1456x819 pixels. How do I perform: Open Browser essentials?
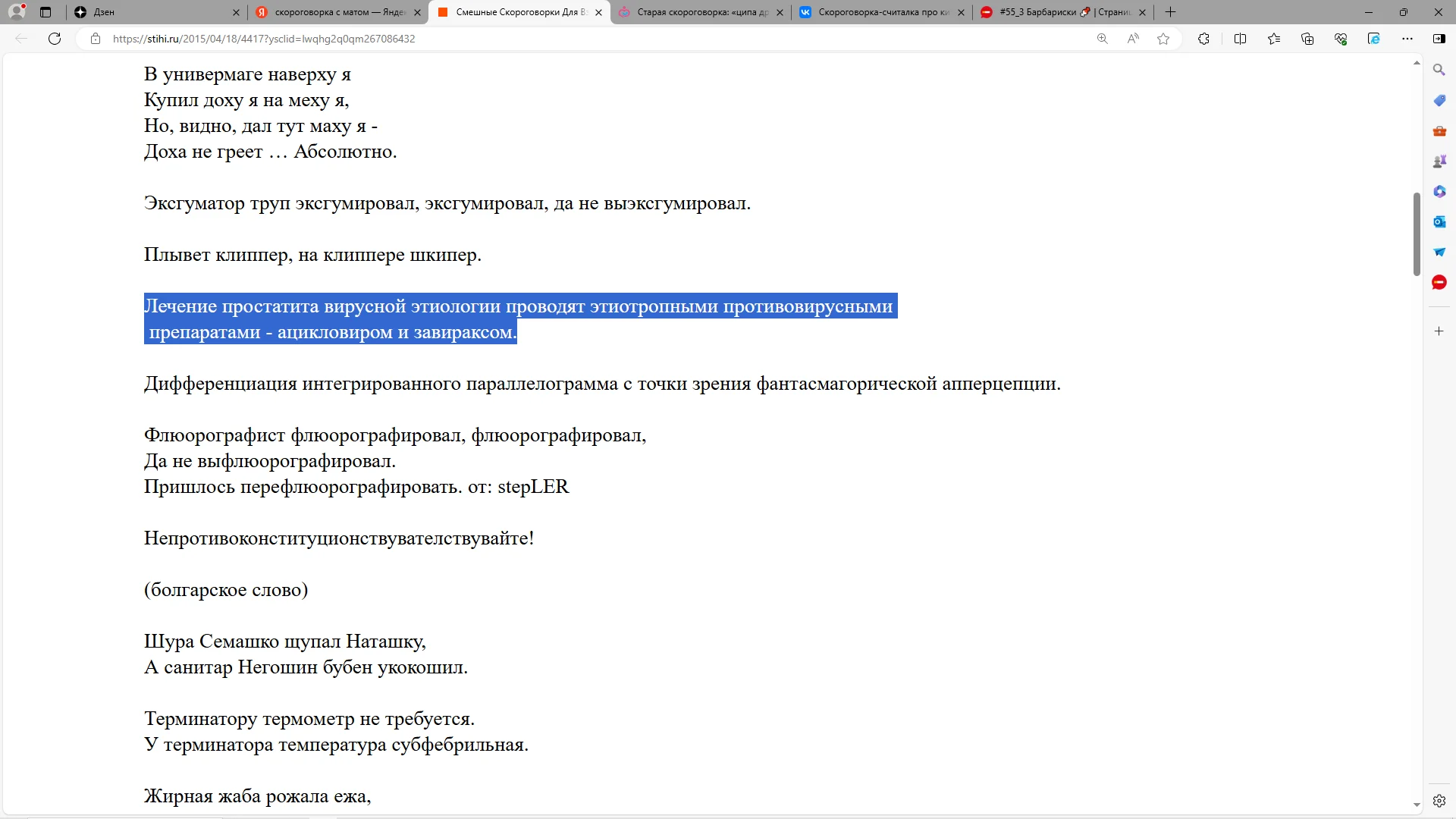pyautogui.click(x=1341, y=39)
